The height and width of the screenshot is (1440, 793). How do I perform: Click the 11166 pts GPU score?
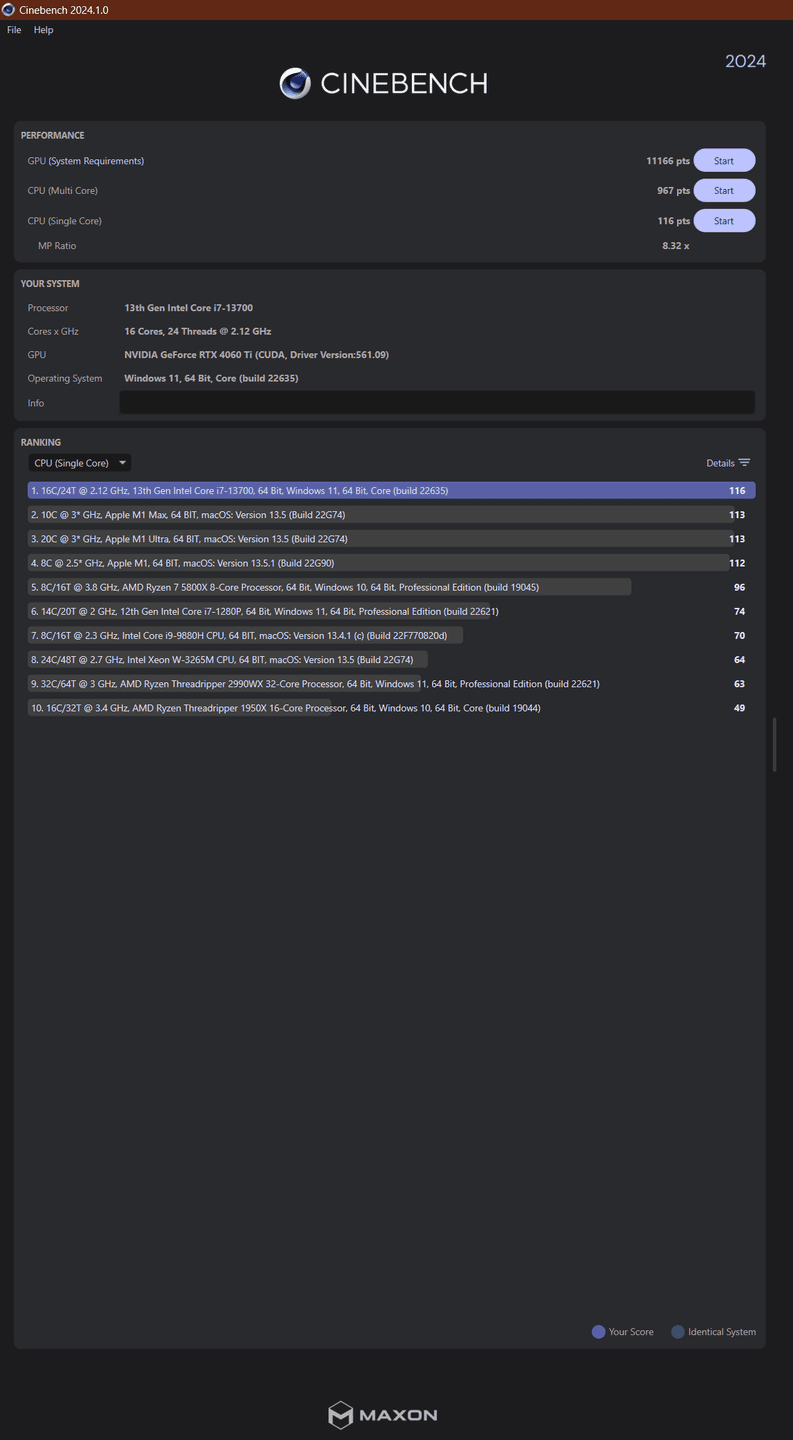point(668,161)
